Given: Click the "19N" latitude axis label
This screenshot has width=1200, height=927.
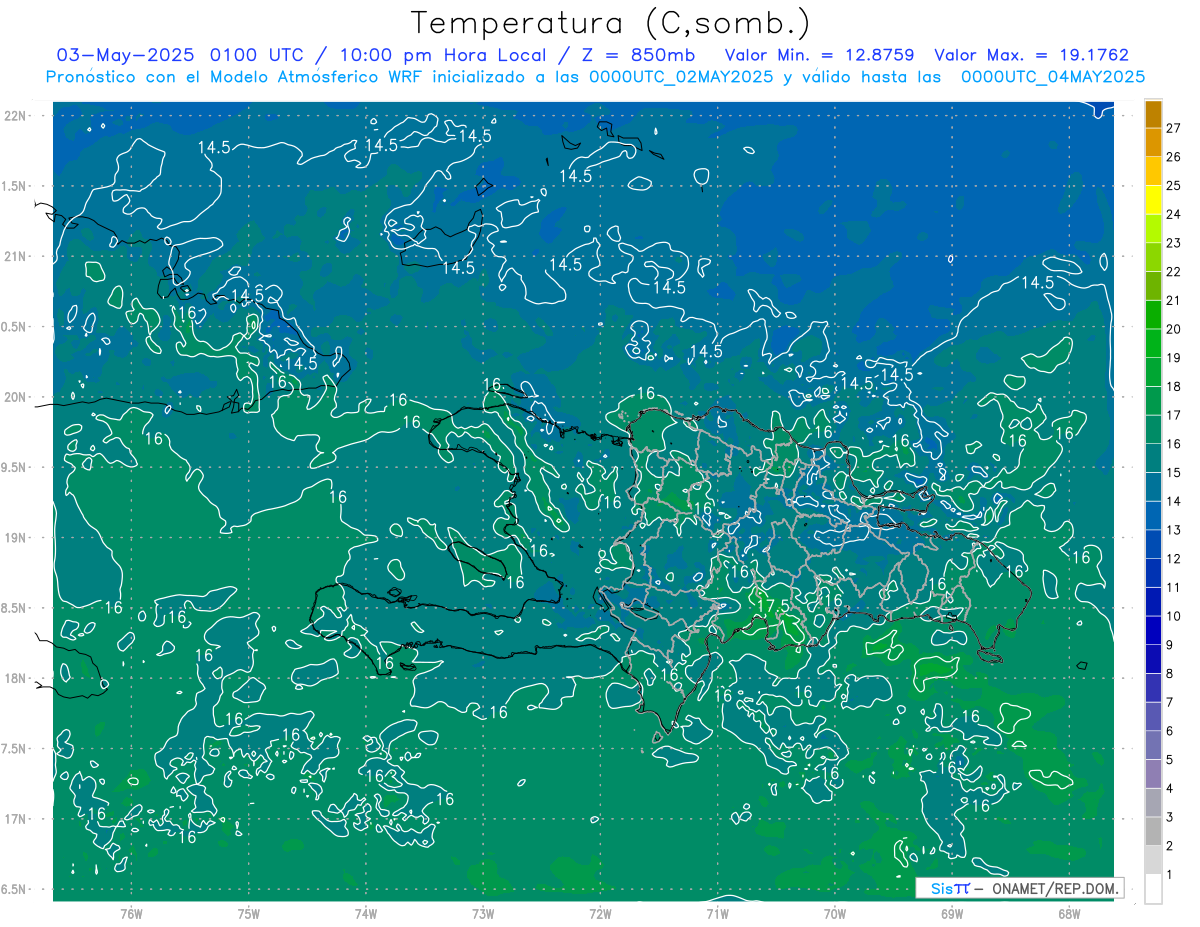Looking at the screenshot, I should pyautogui.click(x=17, y=538).
